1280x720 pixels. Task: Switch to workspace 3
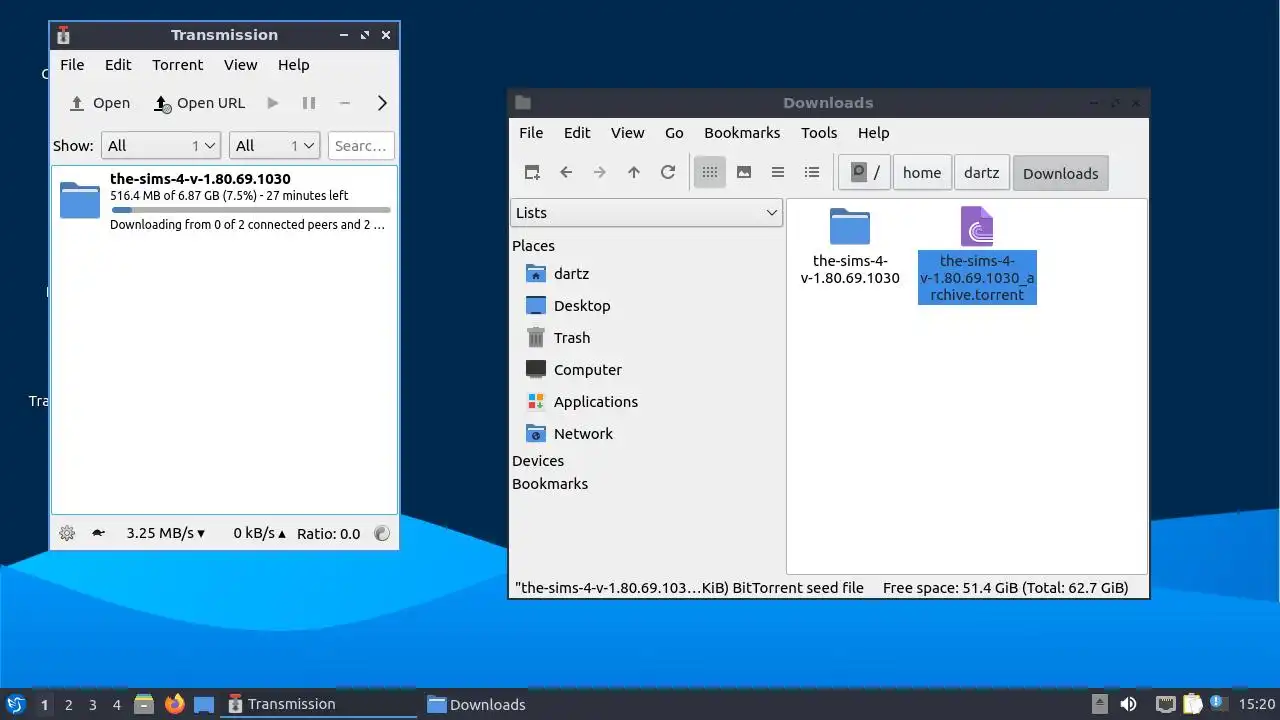coord(92,705)
